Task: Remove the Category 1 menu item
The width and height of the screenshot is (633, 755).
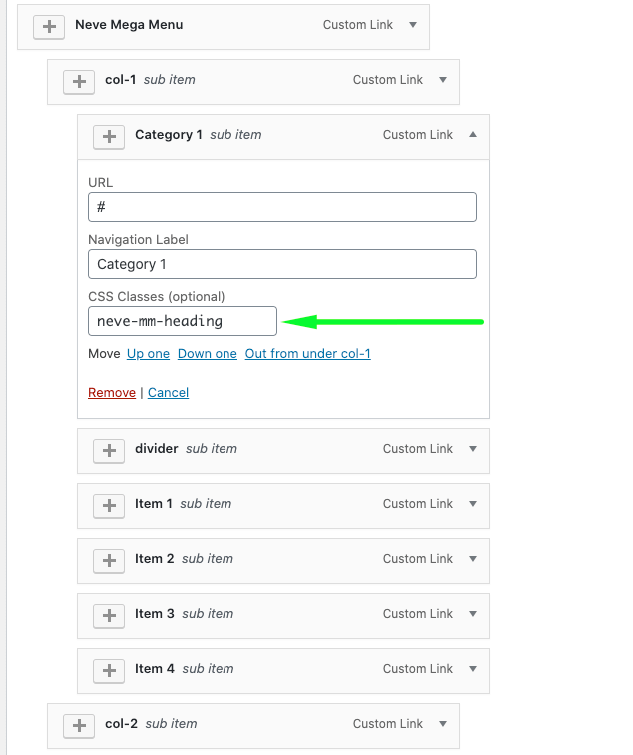Action: point(111,393)
